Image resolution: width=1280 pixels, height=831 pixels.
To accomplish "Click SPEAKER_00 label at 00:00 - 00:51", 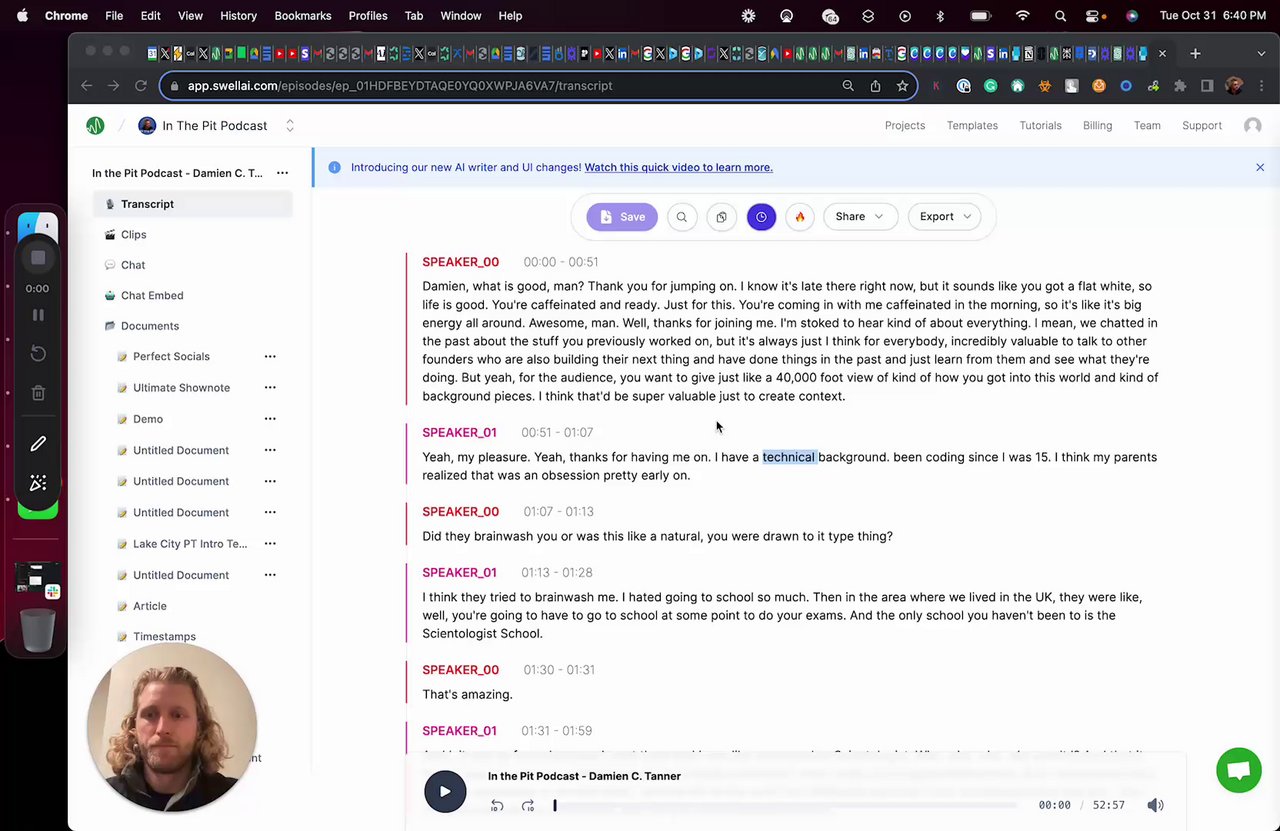I will pos(460,262).
